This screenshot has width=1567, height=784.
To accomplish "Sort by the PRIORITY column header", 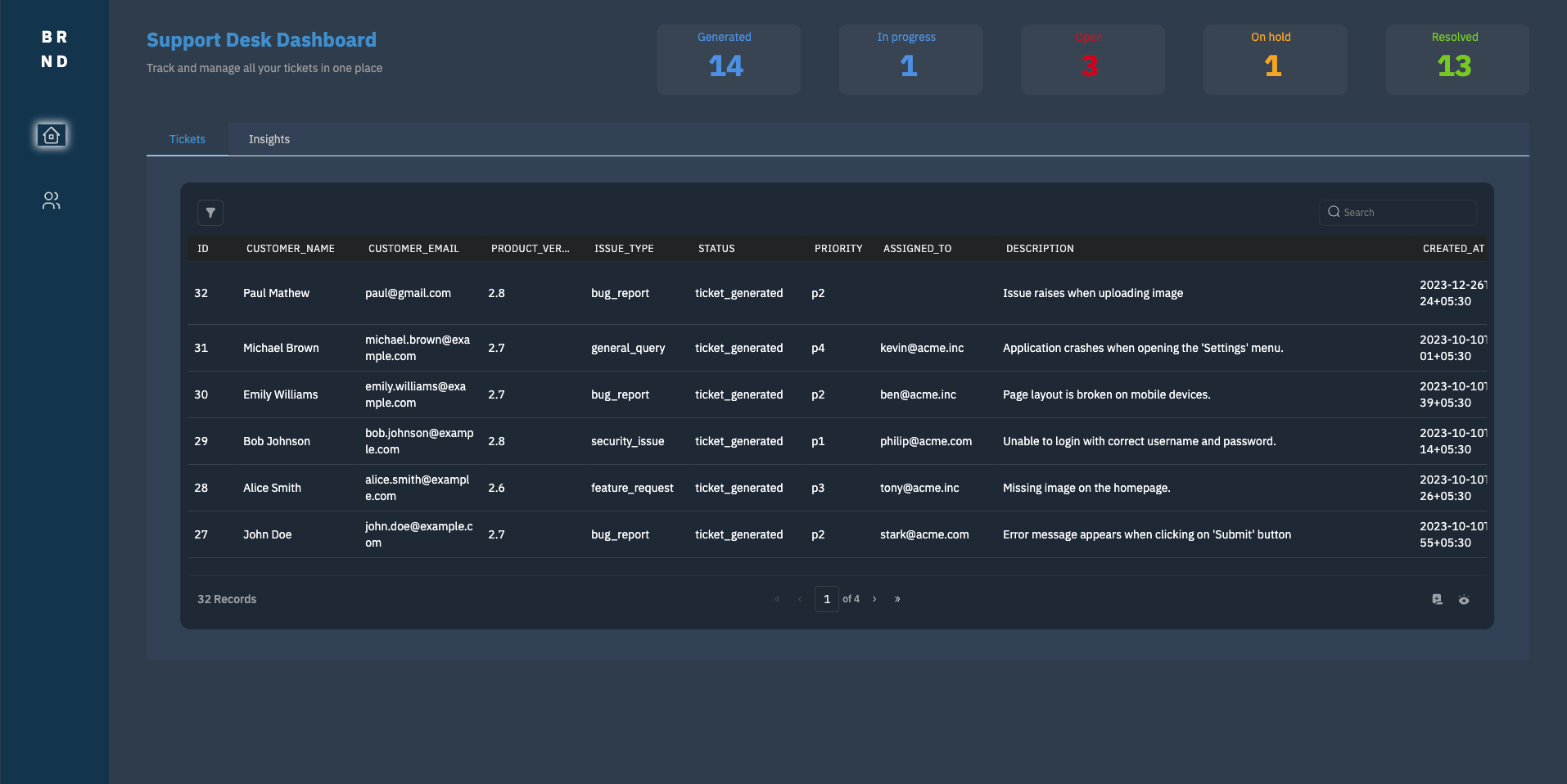I will [x=838, y=249].
